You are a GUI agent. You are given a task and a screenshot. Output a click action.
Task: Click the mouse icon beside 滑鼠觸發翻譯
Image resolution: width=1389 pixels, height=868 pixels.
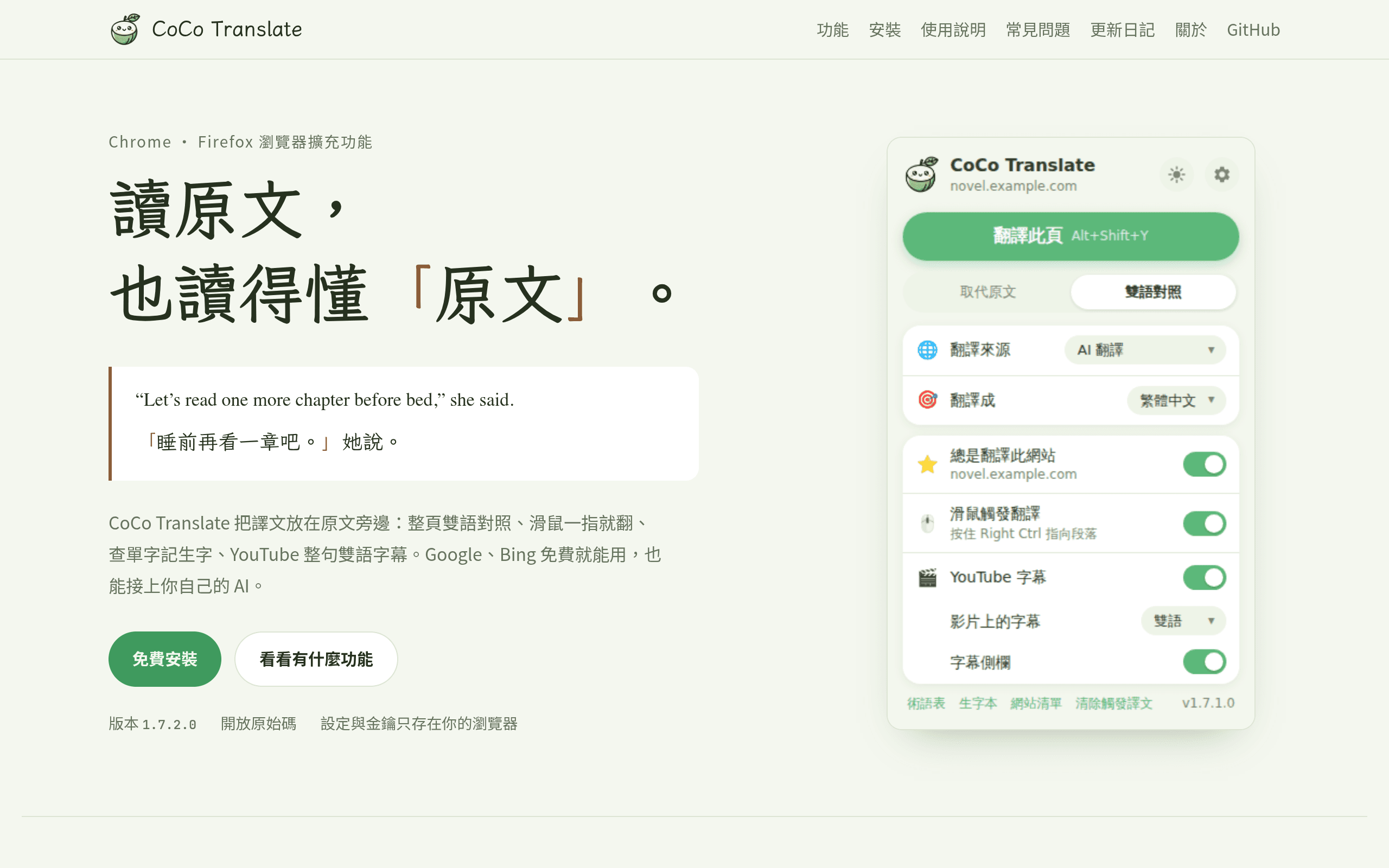(x=927, y=524)
